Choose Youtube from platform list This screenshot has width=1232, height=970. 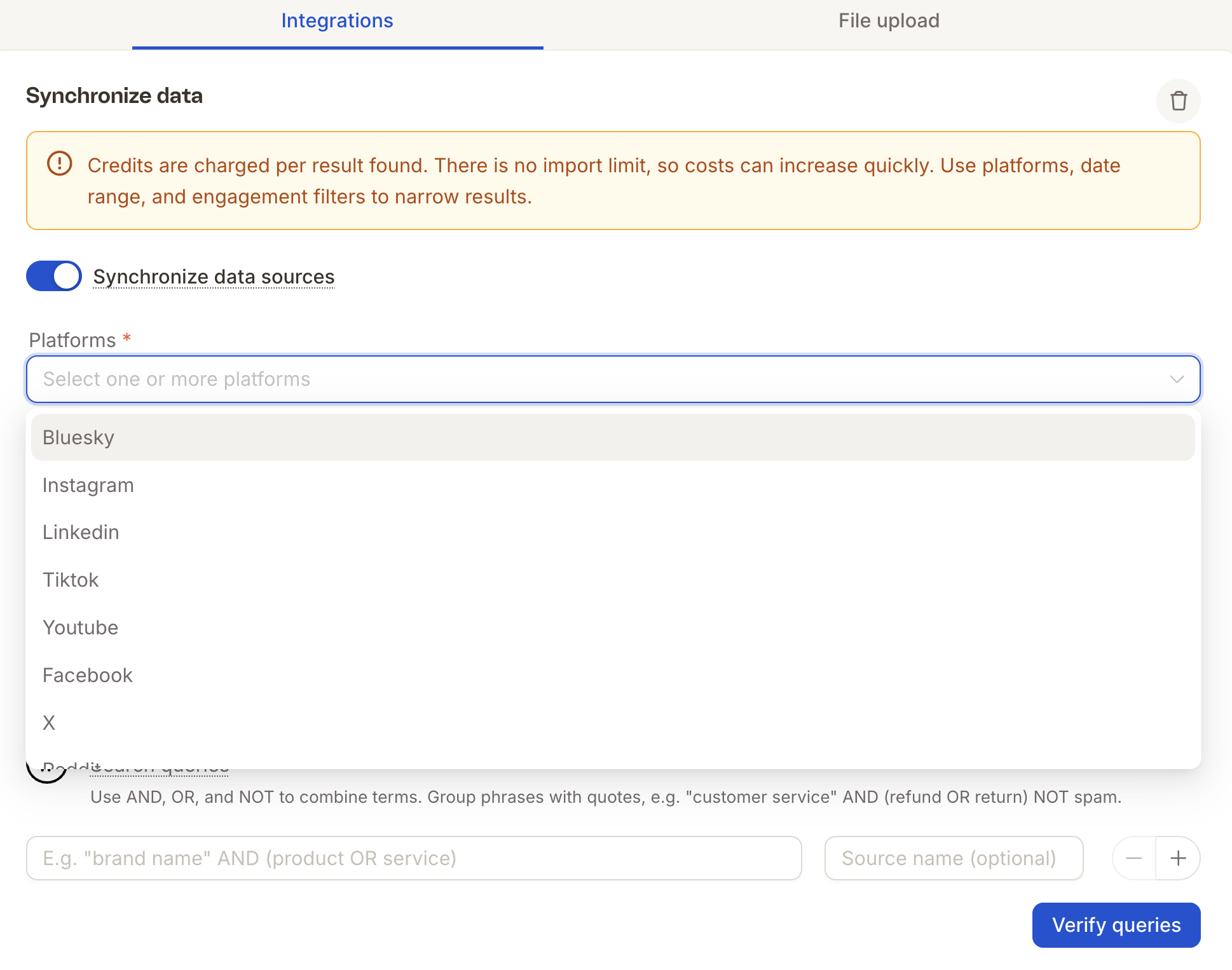[x=613, y=627]
